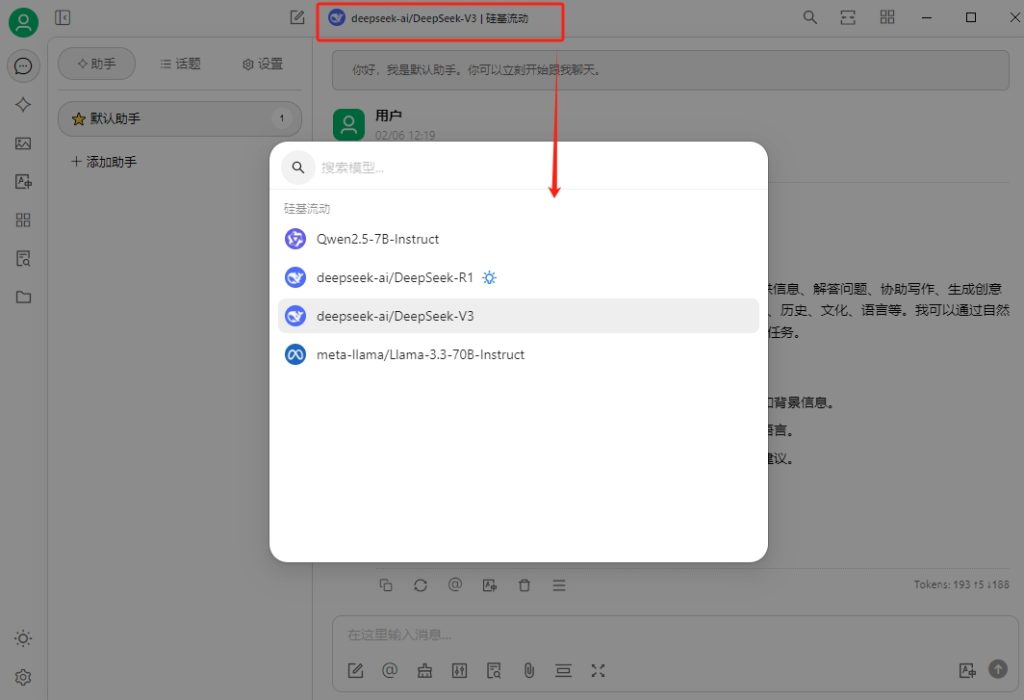The width and height of the screenshot is (1024, 700).
Task: Click the message input field
Action: pyautogui.click(x=675, y=635)
